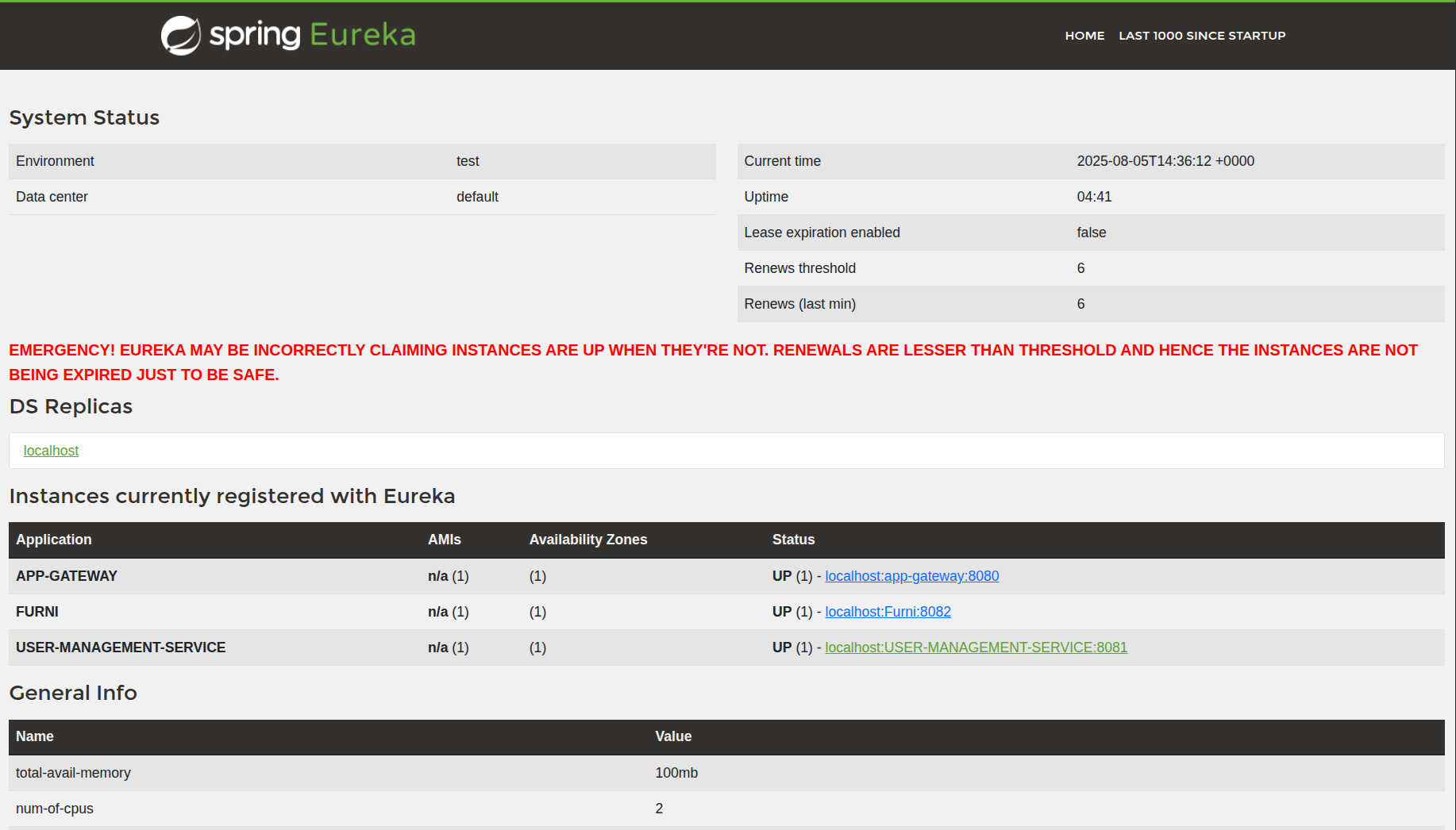The image size is (1456, 830).
Task: Click the total-avail-memory row
Action: (x=73, y=773)
